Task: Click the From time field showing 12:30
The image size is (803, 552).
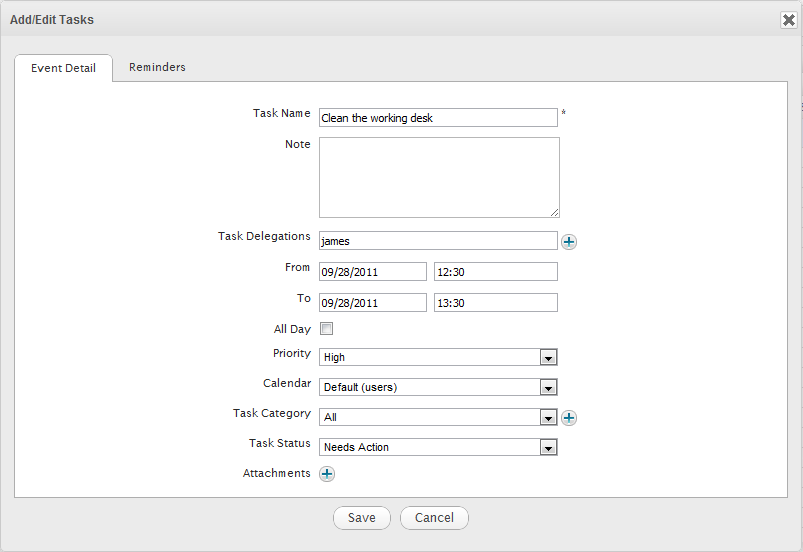Action: (x=496, y=272)
